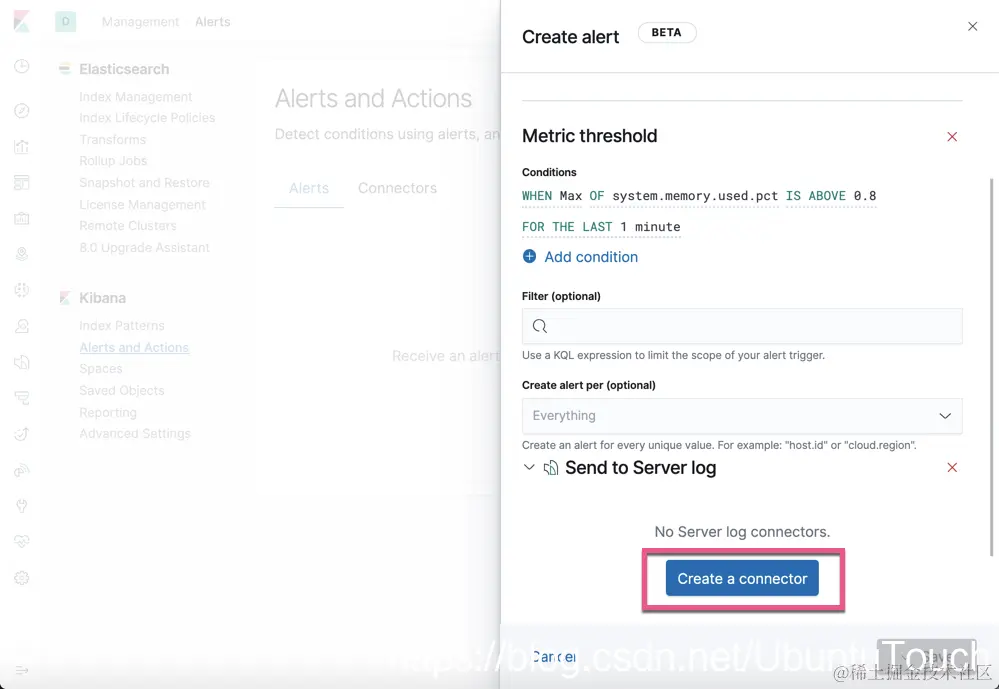Image resolution: width=999 pixels, height=689 pixels.
Task: Open APM from the side navigation
Action: tap(22, 398)
